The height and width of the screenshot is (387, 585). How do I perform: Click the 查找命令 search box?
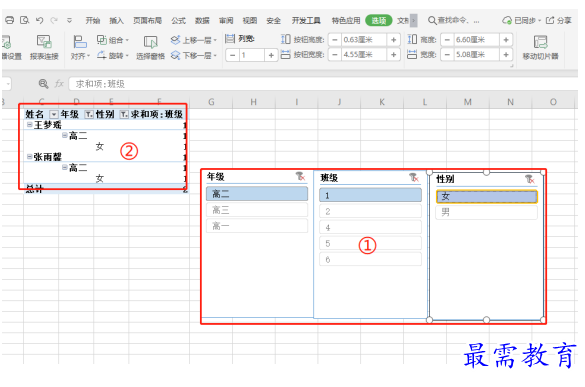[x=453, y=20]
